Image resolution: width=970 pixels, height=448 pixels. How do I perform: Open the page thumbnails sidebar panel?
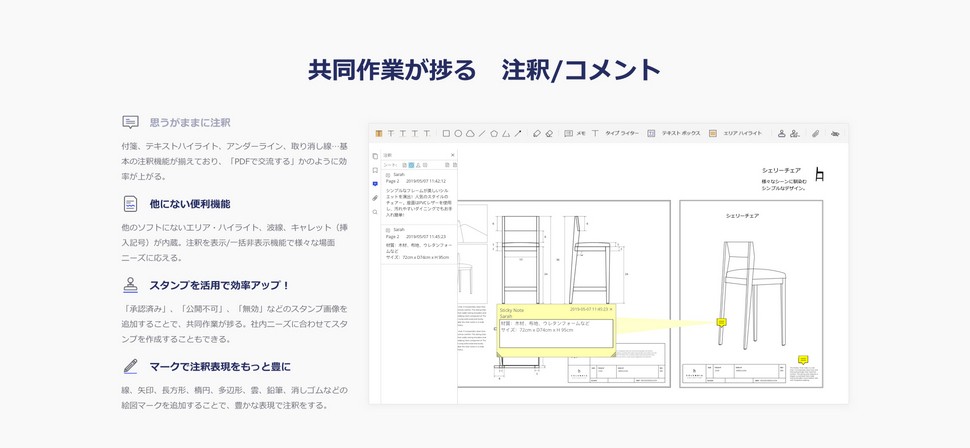point(375,156)
